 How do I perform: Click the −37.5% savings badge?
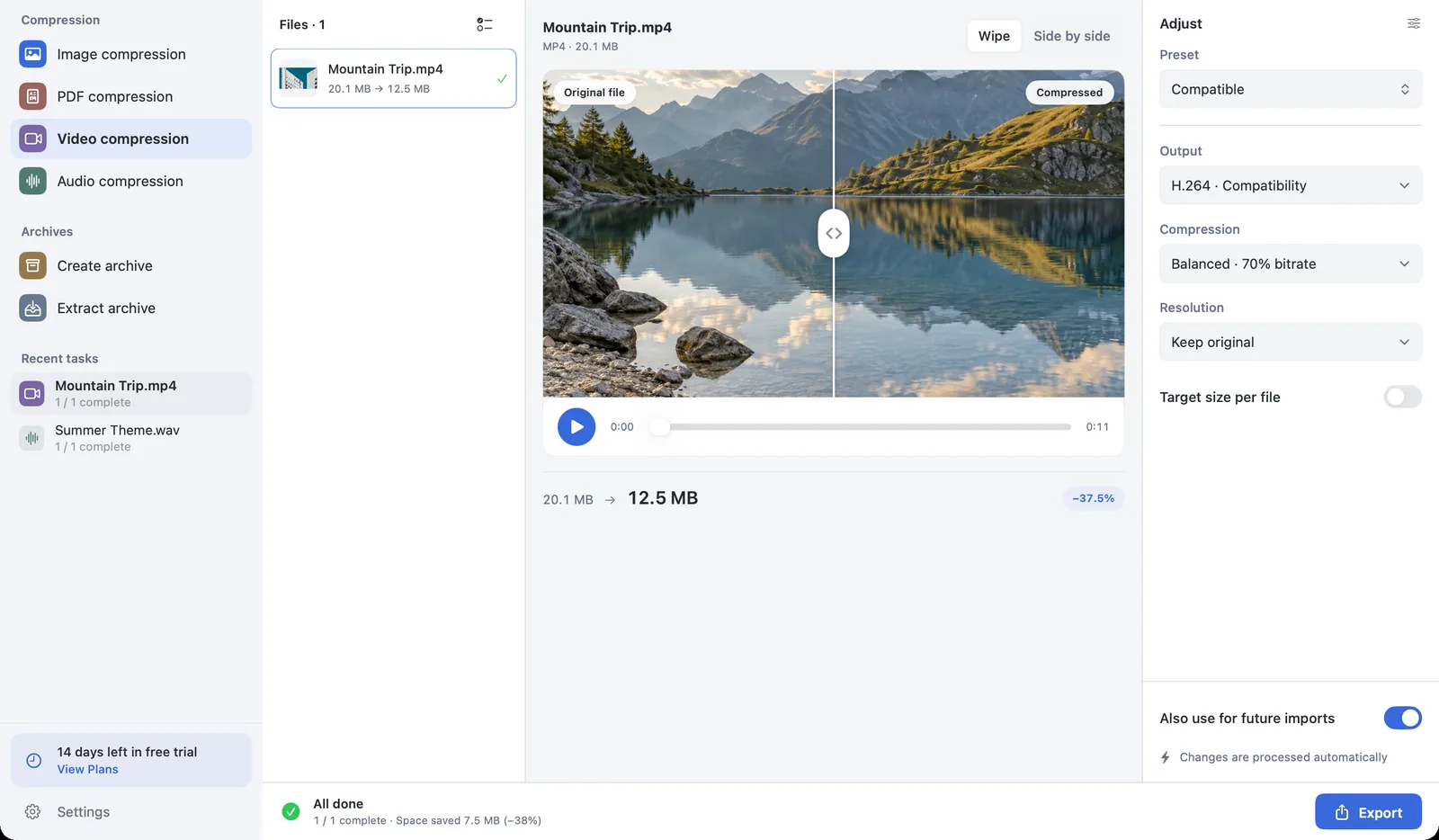pyautogui.click(x=1093, y=498)
